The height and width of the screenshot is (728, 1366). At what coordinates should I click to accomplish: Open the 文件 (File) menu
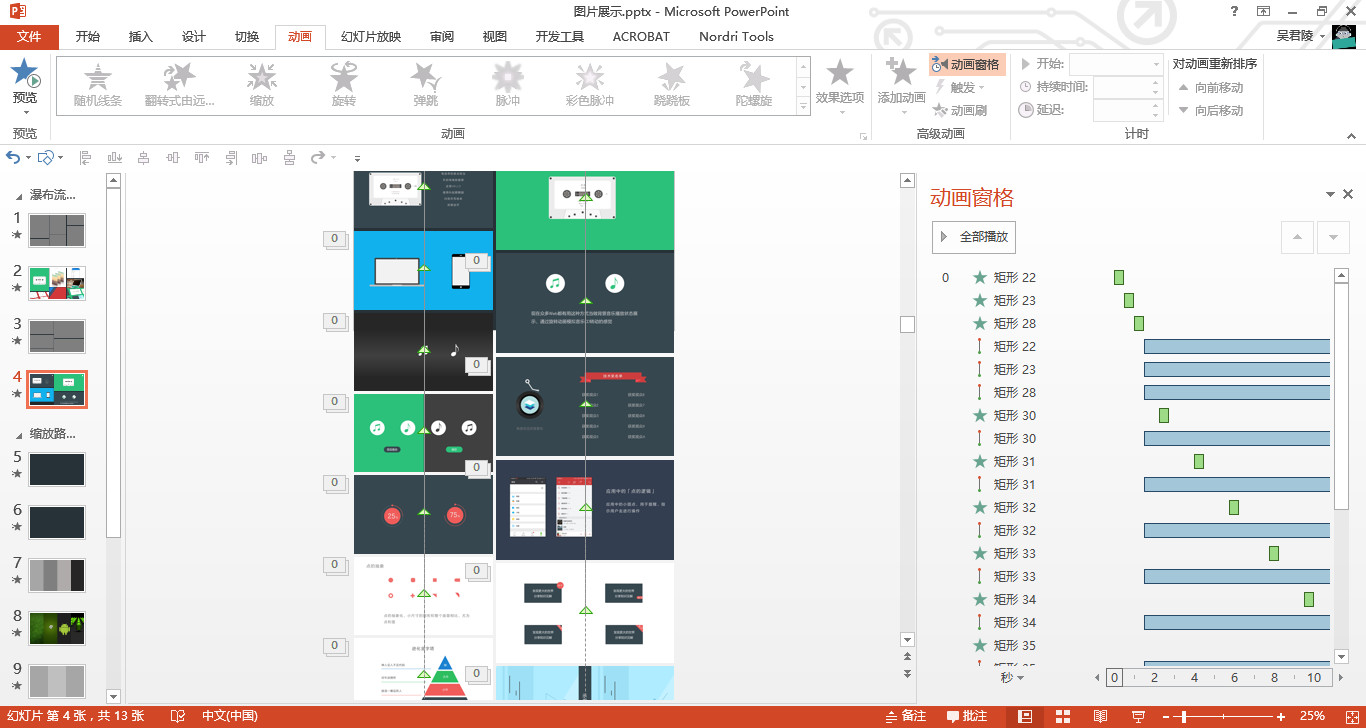coord(30,37)
